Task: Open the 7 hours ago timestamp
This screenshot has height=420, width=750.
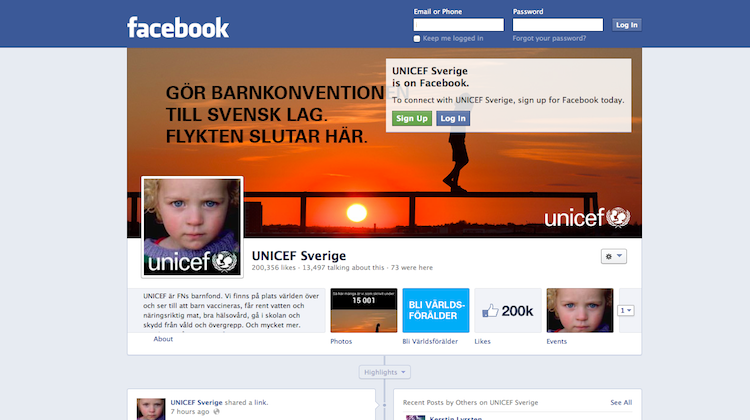Action: click(x=190, y=411)
